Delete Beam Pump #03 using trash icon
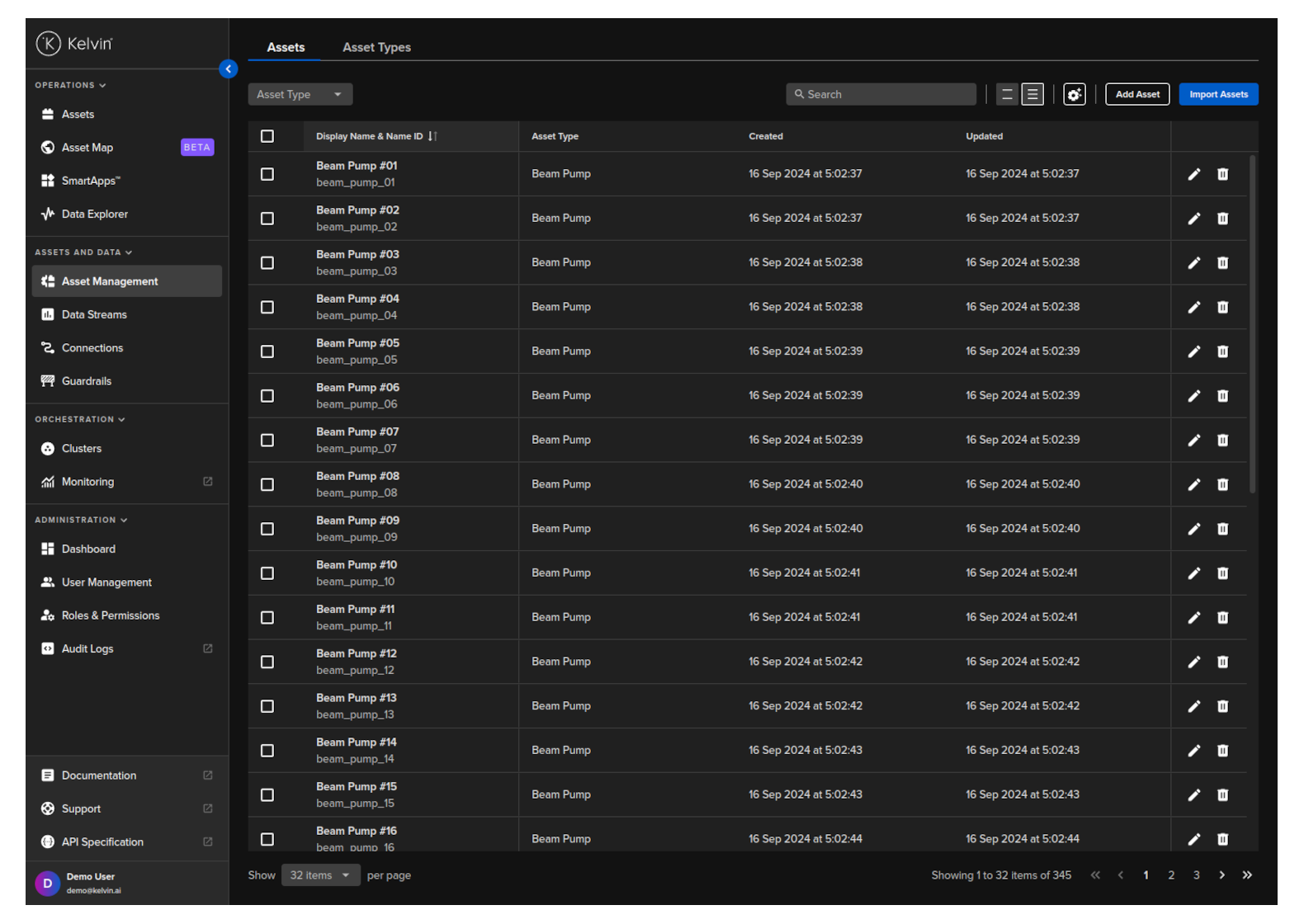The width and height of the screenshot is (1304, 924). point(1222,263)
